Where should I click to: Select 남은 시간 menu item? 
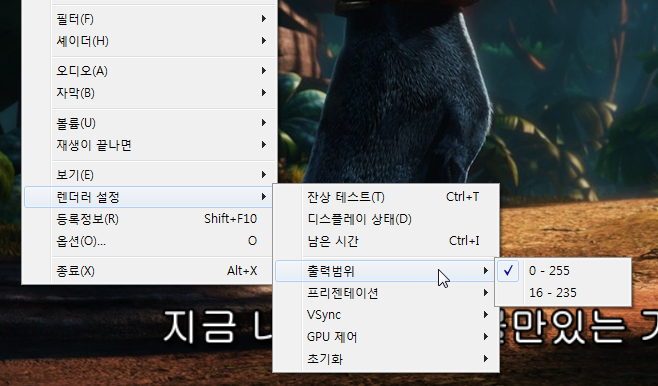pyautogui.click(x=386, y=241)
